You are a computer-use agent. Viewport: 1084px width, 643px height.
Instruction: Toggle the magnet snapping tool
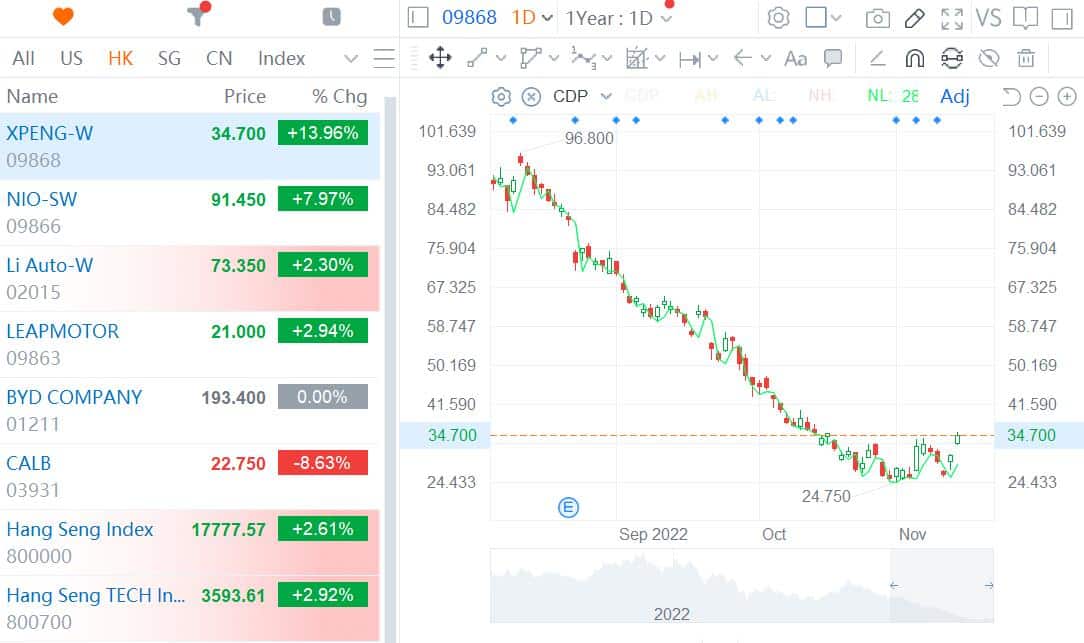(x=914, y=58)
